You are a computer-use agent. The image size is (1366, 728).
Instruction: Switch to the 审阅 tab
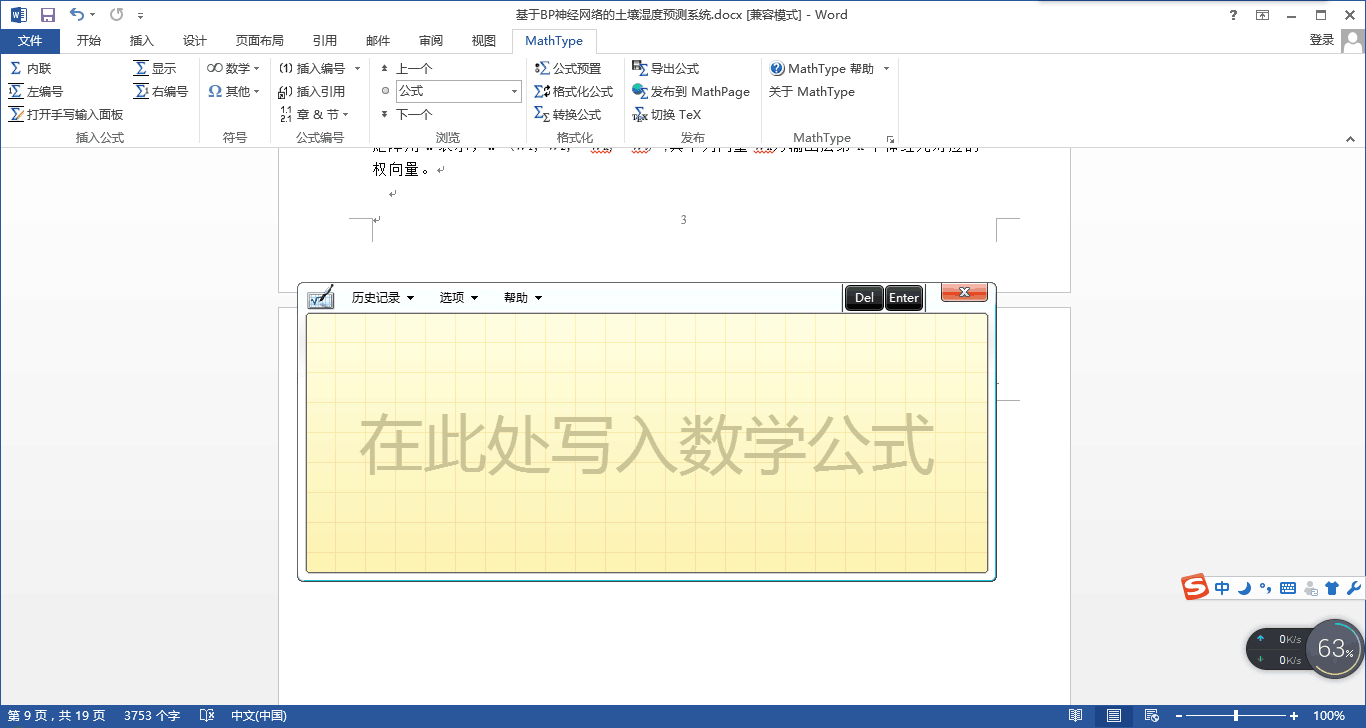pos(431,40)
